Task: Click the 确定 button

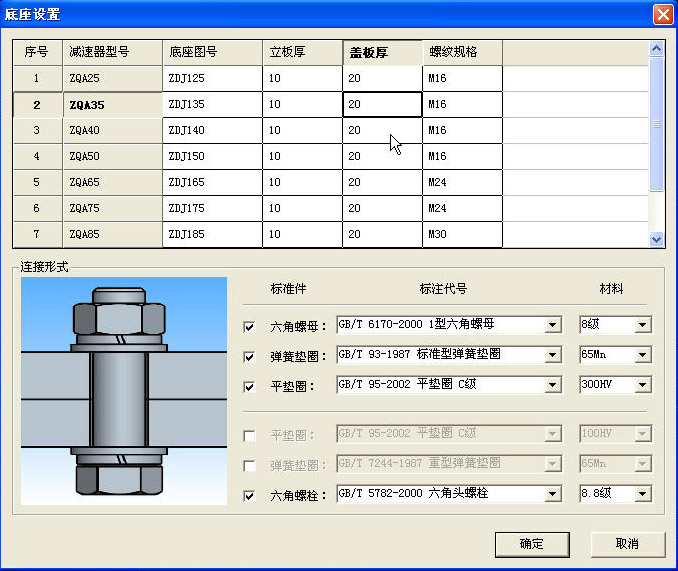Action: click(x=532, y=544)
